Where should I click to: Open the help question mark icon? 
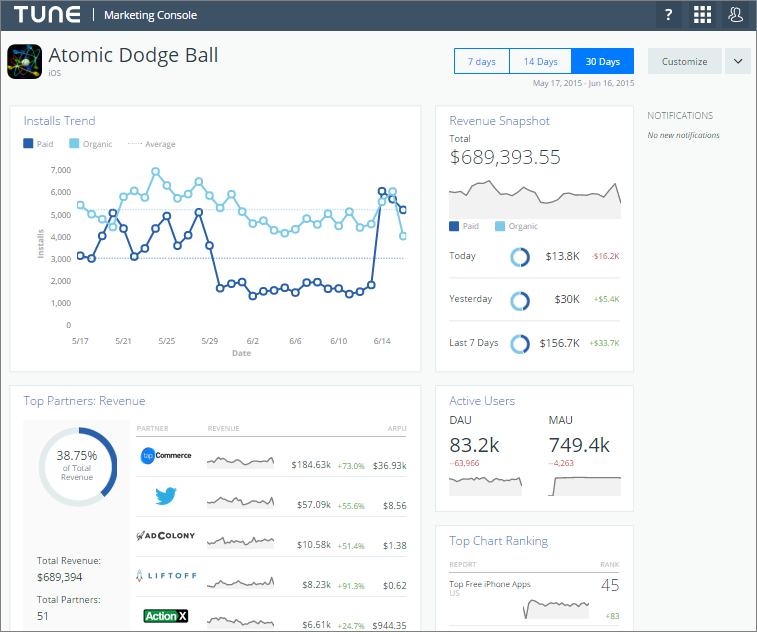coord(668,15)
